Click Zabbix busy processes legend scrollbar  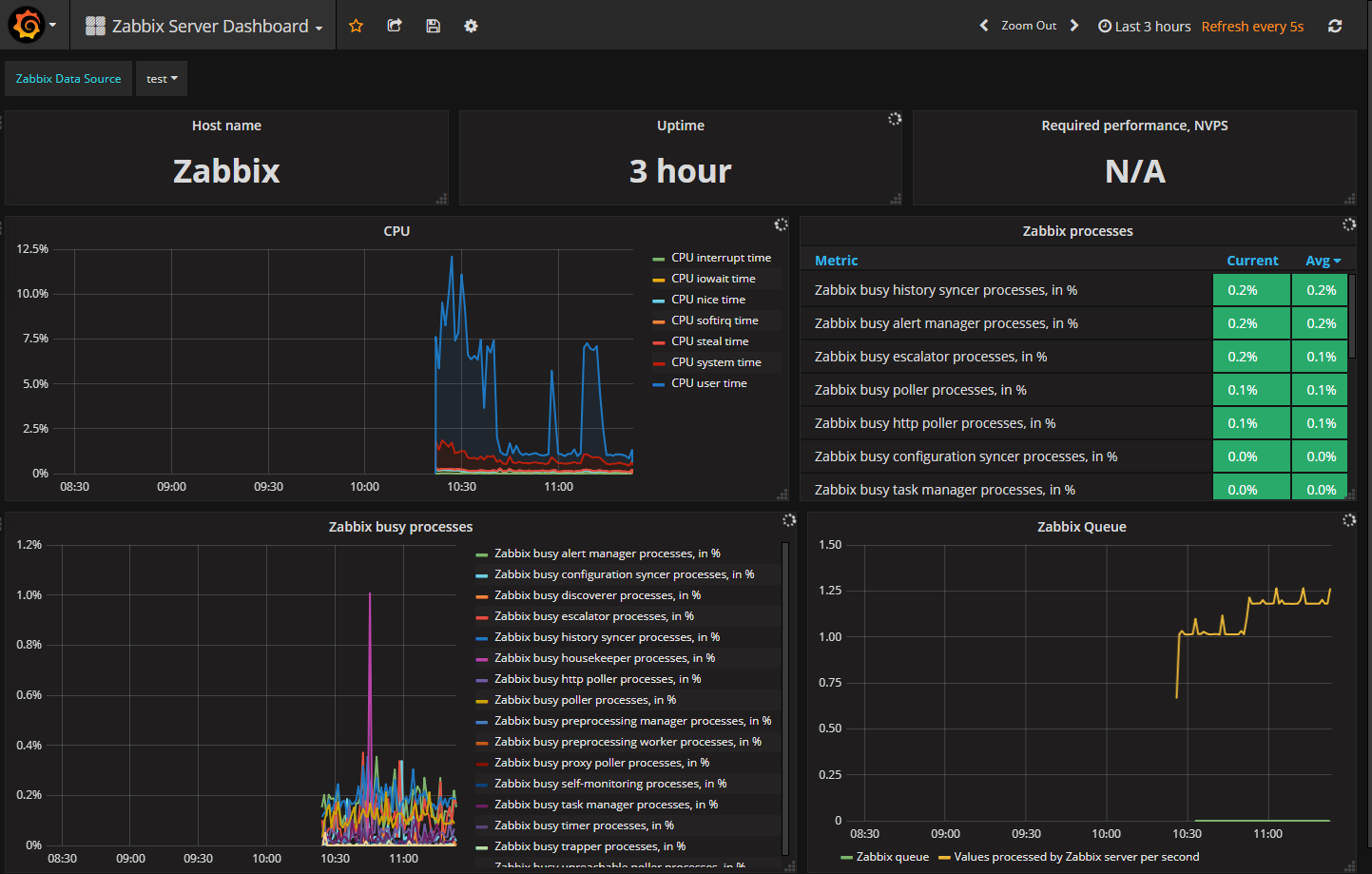click(x=785, y=699)
